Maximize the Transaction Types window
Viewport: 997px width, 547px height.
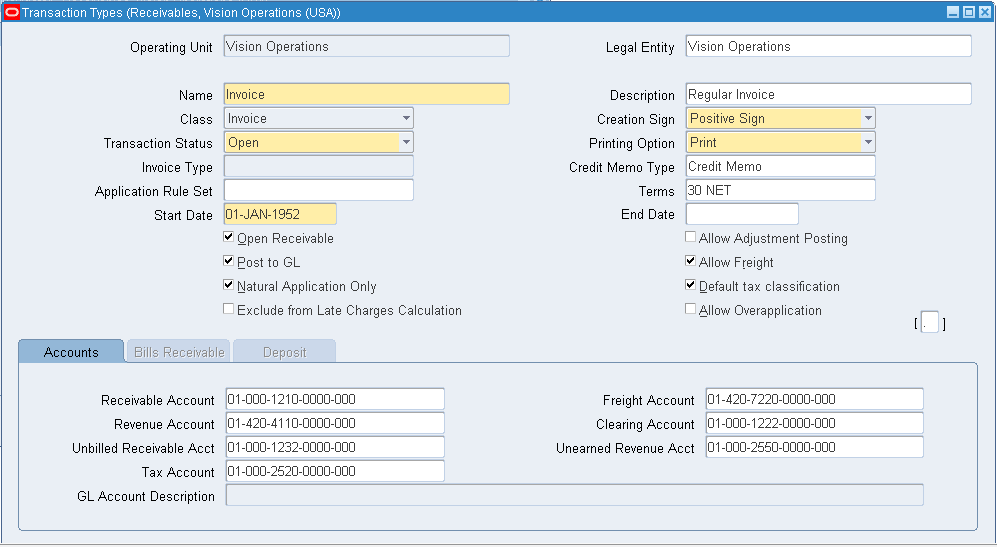[969, 13]
